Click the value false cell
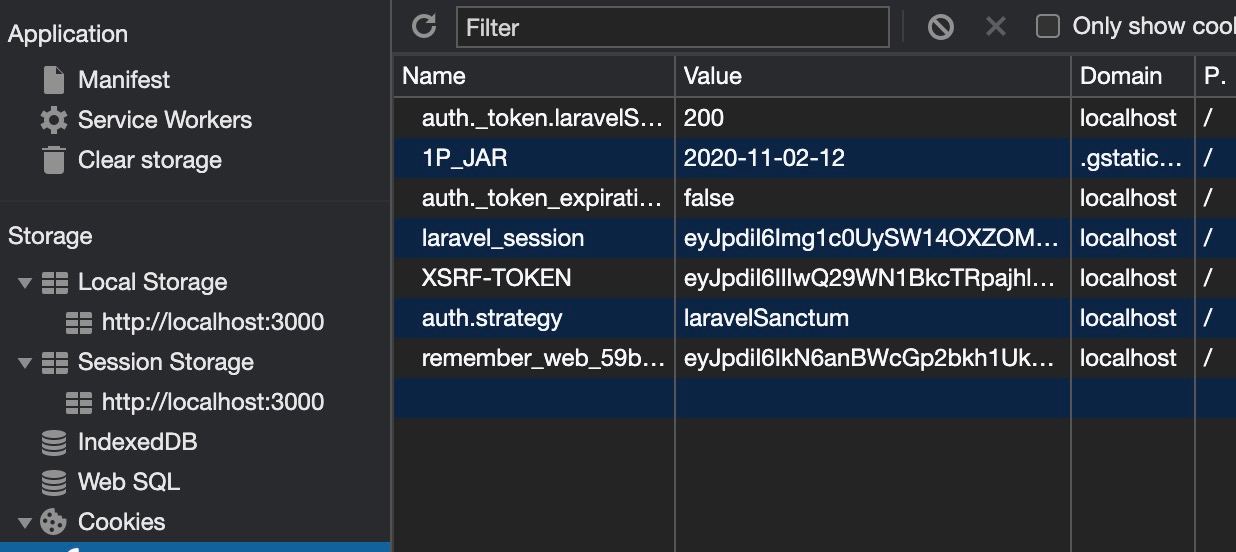Viewport: 1236px width, 552px height. (873, 198)
